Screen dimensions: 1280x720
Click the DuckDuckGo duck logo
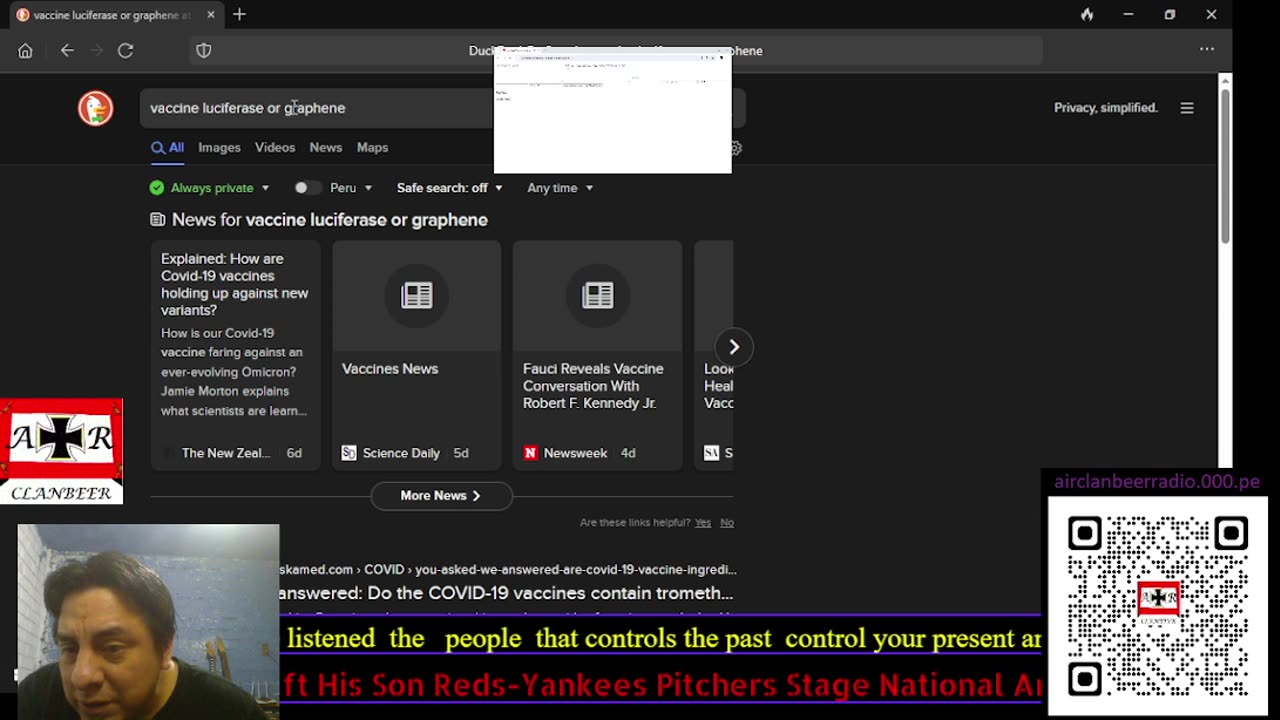tap(96, 108)
